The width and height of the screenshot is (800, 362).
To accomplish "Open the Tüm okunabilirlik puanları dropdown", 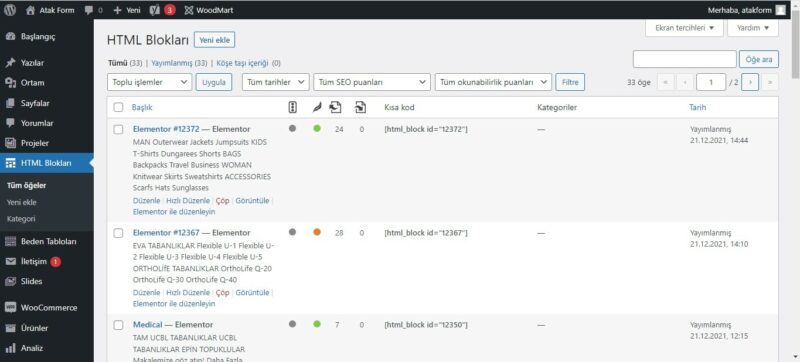I will [x=493, y=82].
